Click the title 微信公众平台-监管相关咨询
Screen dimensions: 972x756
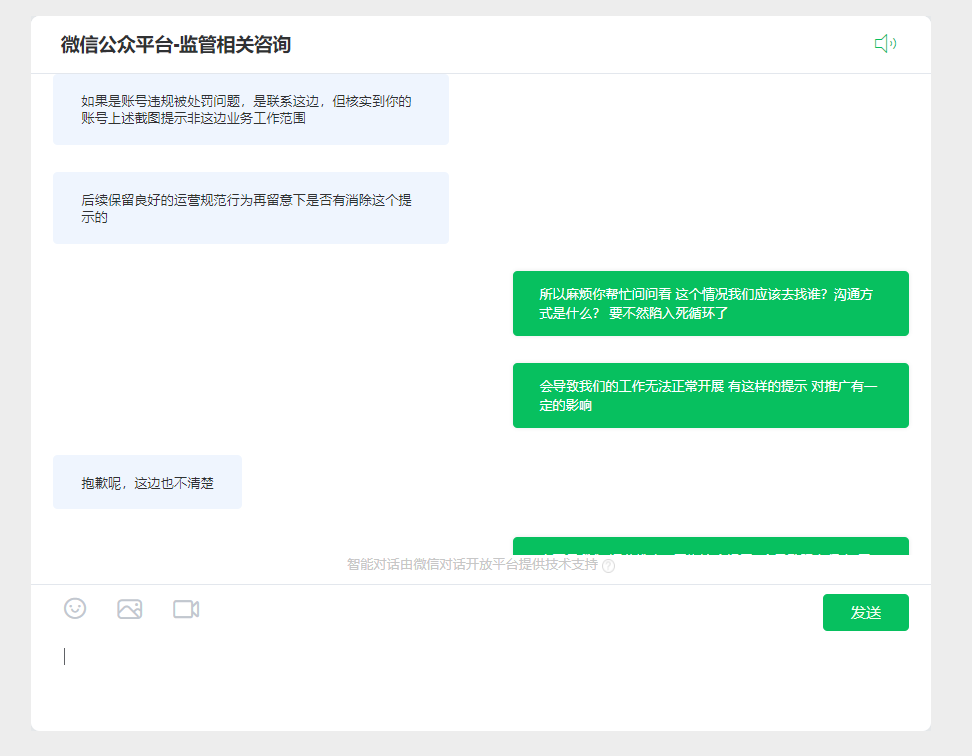tap(175, 45)
